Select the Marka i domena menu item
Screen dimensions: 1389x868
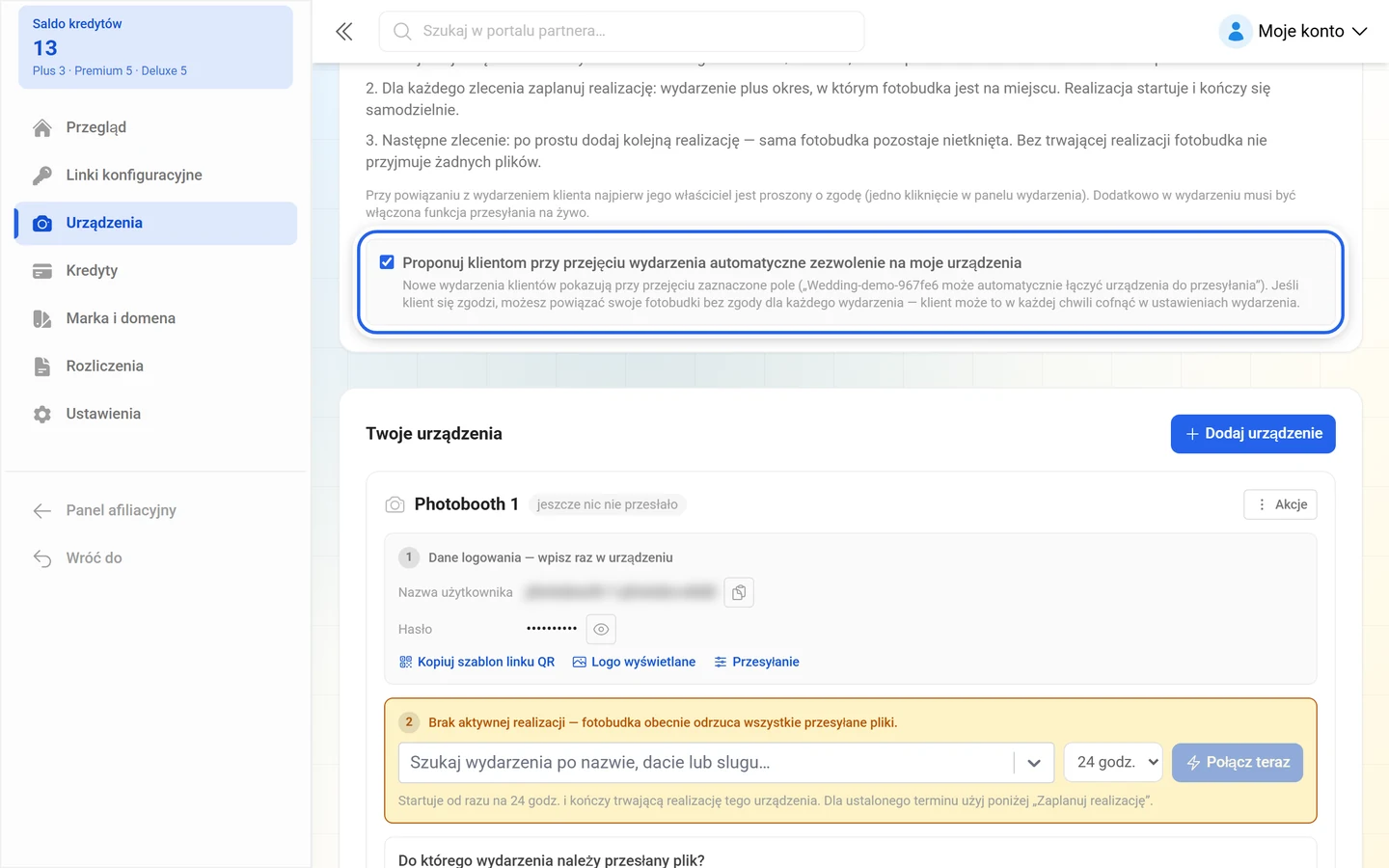[156, 318]
